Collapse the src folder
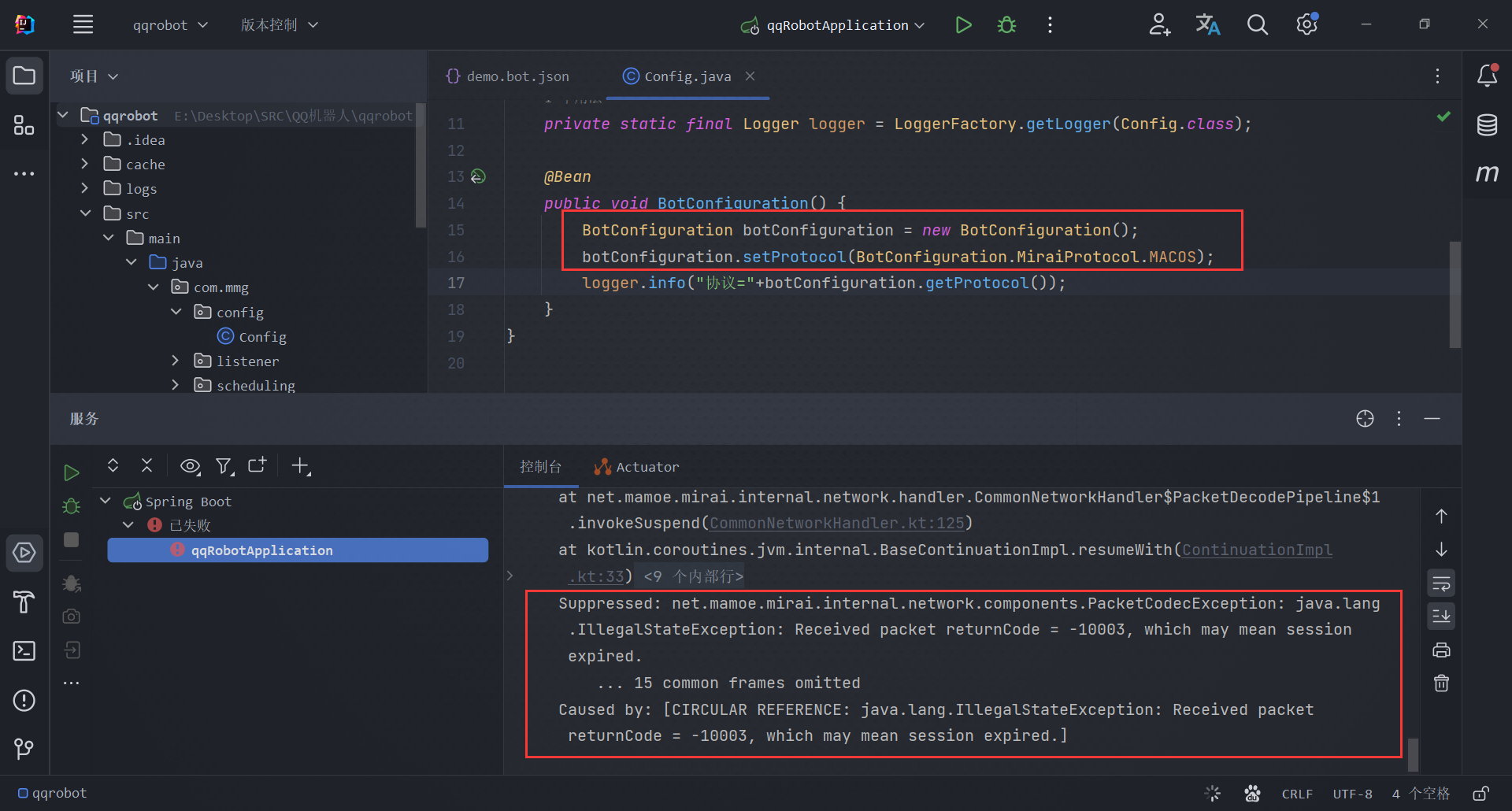 [x=85, y=213]
